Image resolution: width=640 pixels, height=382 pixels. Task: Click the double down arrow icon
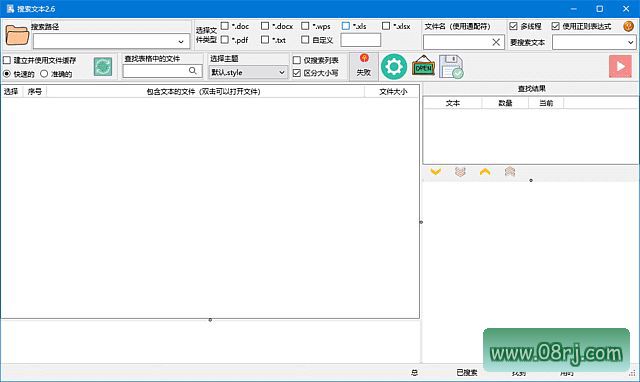460,171
